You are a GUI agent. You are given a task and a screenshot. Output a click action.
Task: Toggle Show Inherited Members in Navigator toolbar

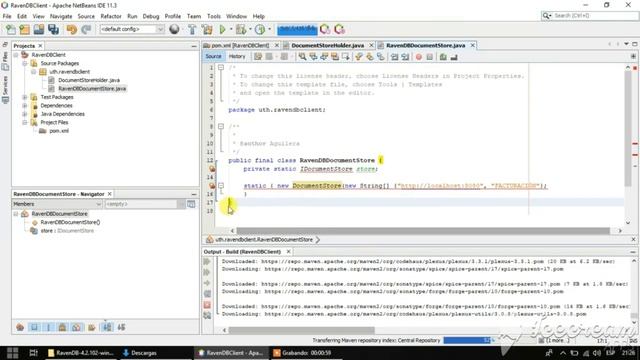coord(20,327)
